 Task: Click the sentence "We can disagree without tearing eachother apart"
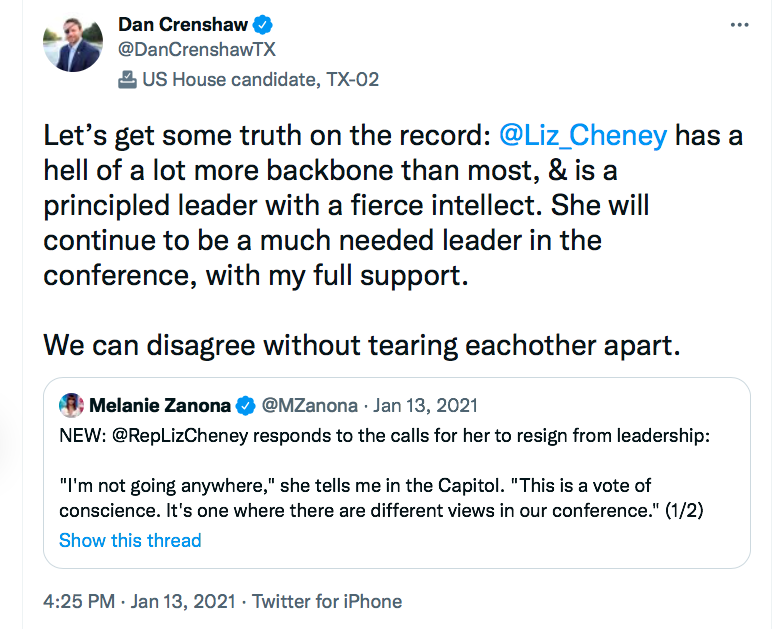pos(362,345)
